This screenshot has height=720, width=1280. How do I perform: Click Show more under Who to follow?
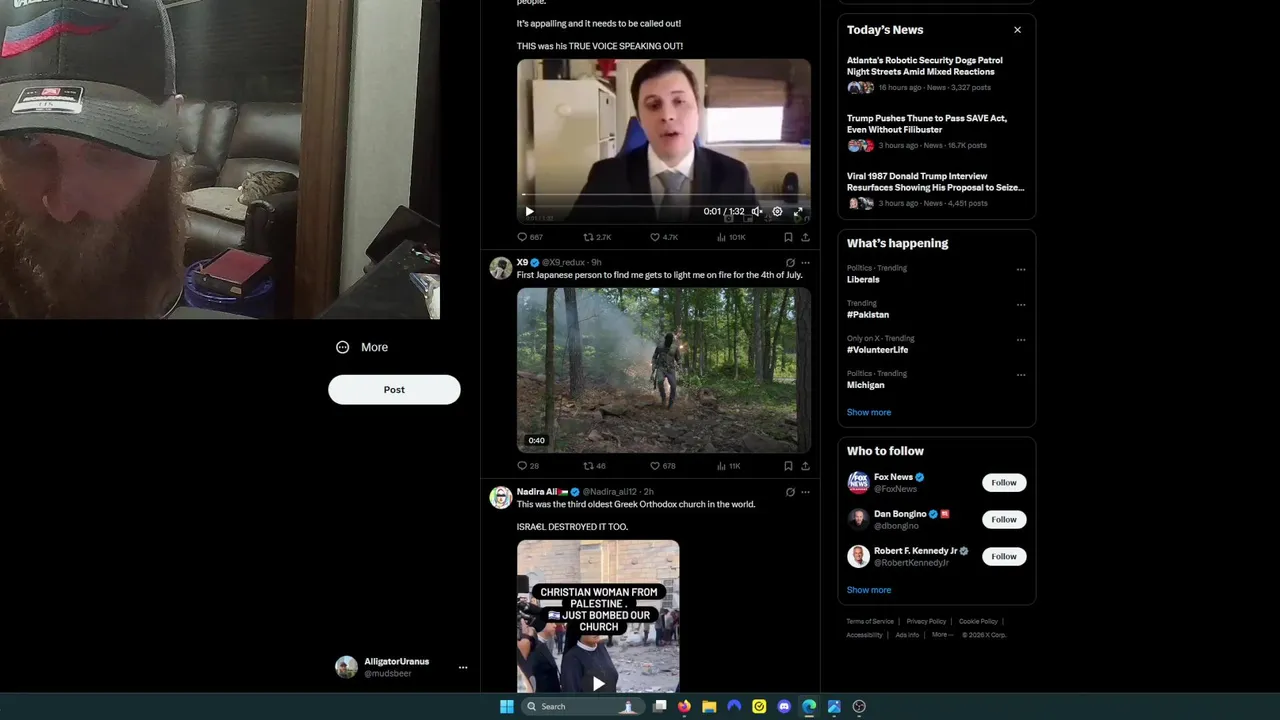point(869,590)
